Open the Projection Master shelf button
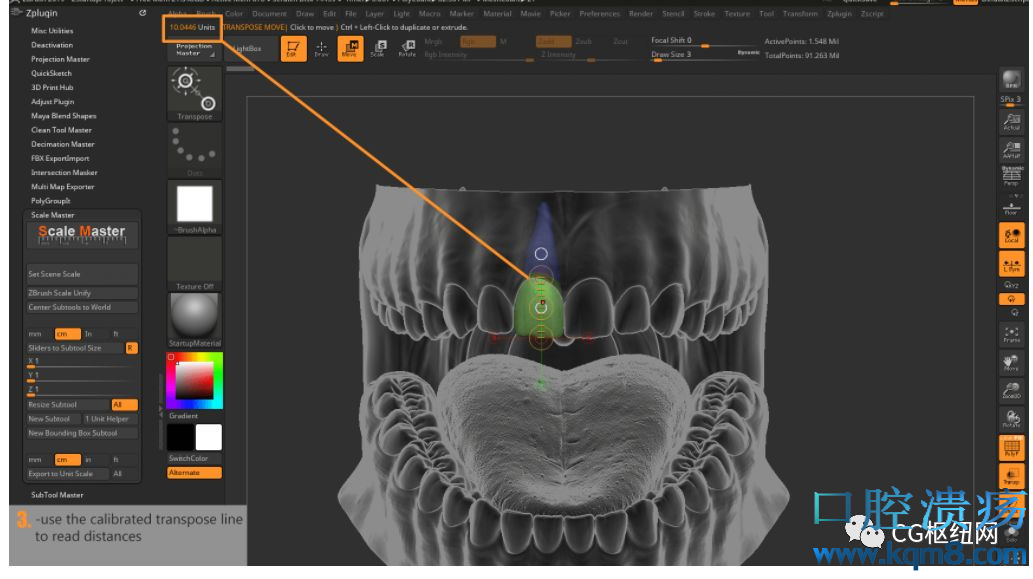The width and height of the screenshot is (1033, 579). click(194, 50)
